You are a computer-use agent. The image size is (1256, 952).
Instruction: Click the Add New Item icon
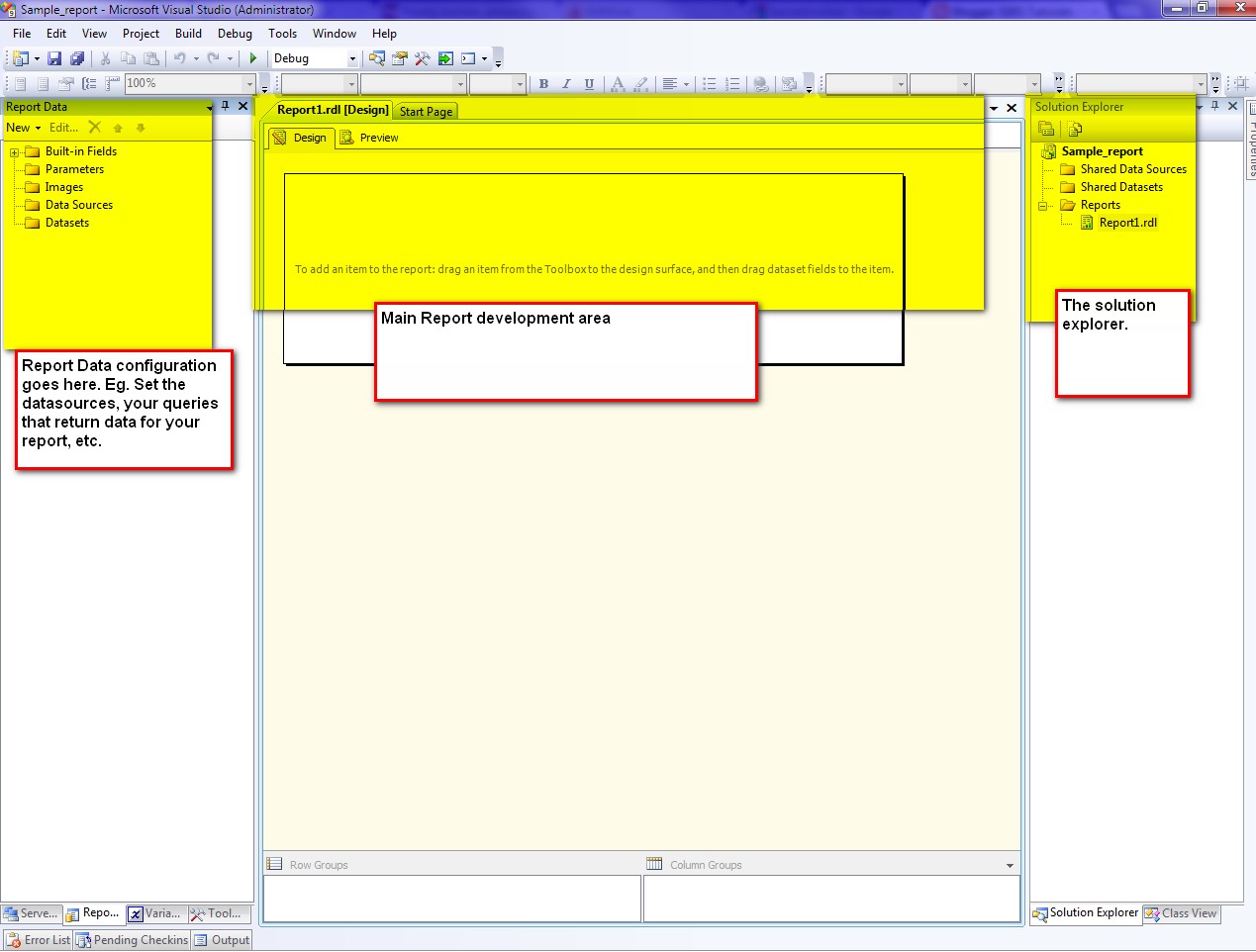tap(19, 59)
